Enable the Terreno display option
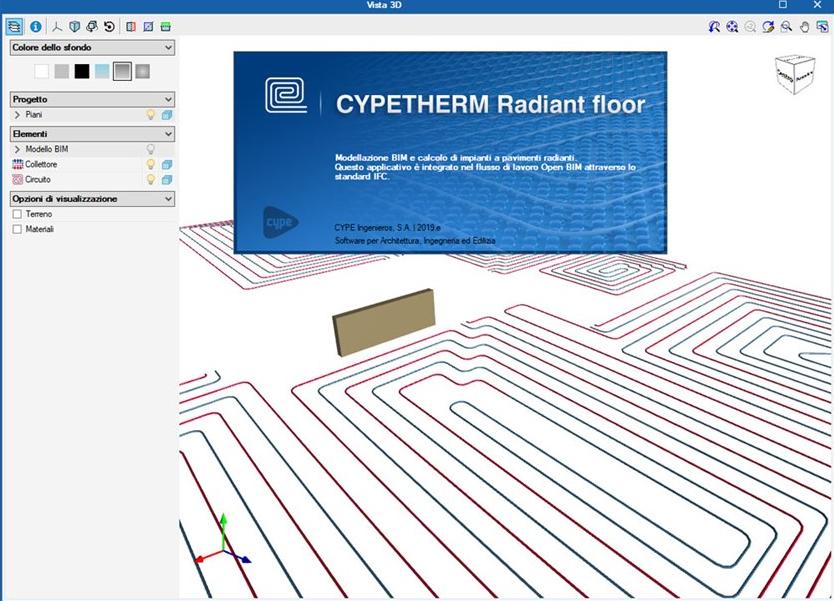The width and height of the screenshot is (834, 601). point(15,213)
